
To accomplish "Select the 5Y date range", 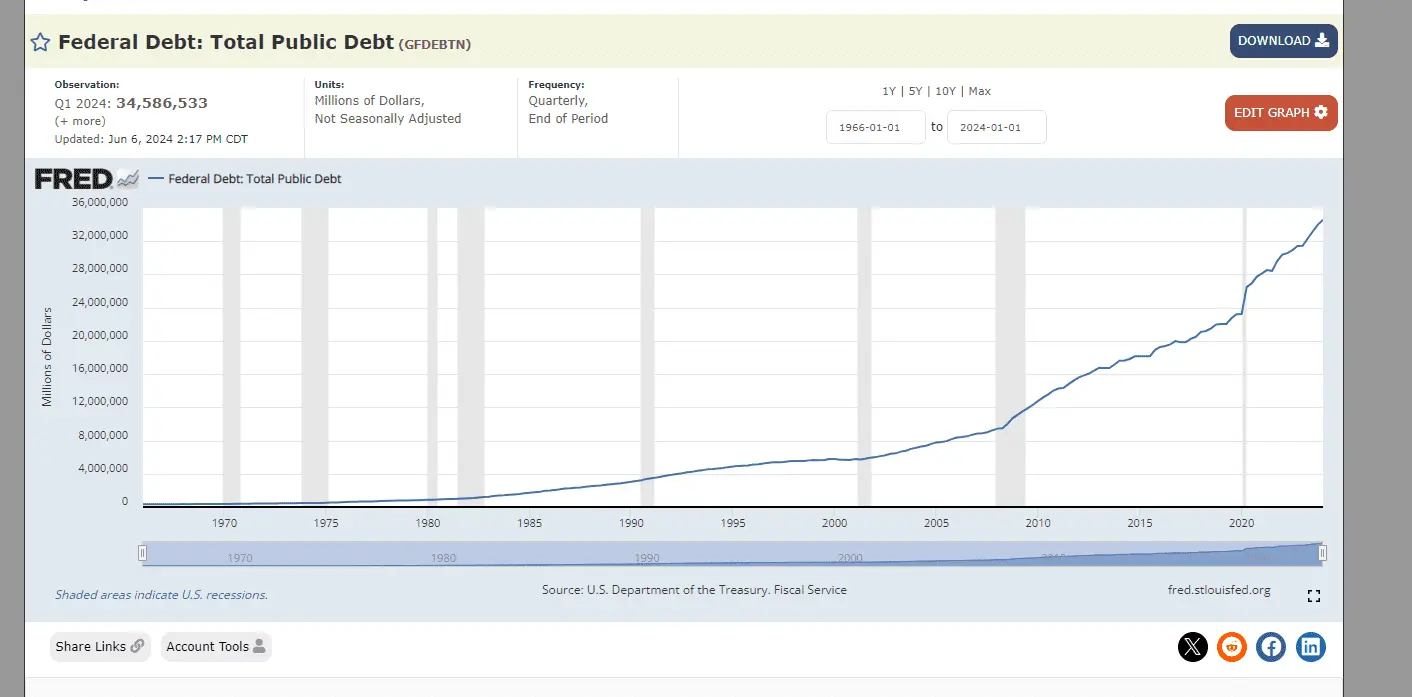I will (915, 91).
